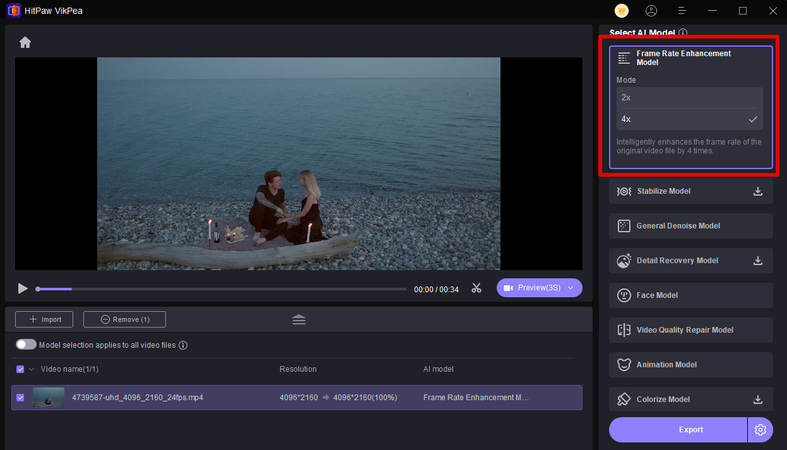Download the Stabilize Model
The height and width of the screenshot is (450, 787).
pos(758,191)
